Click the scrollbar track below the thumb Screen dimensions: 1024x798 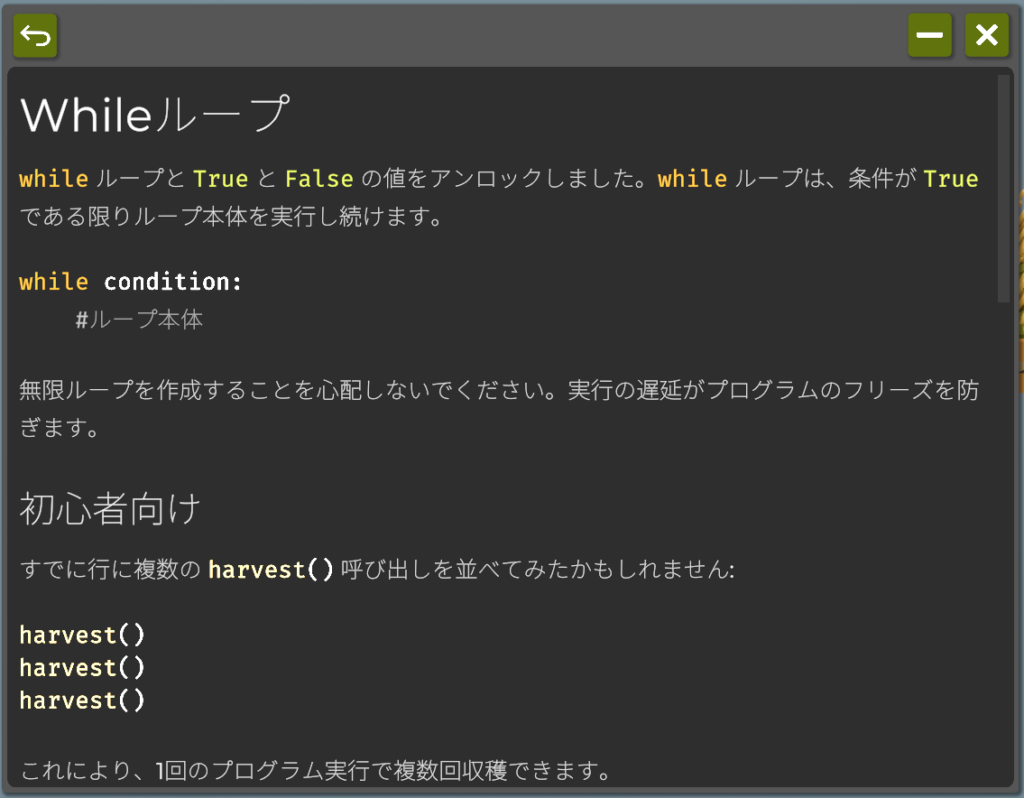point(1003,542)
